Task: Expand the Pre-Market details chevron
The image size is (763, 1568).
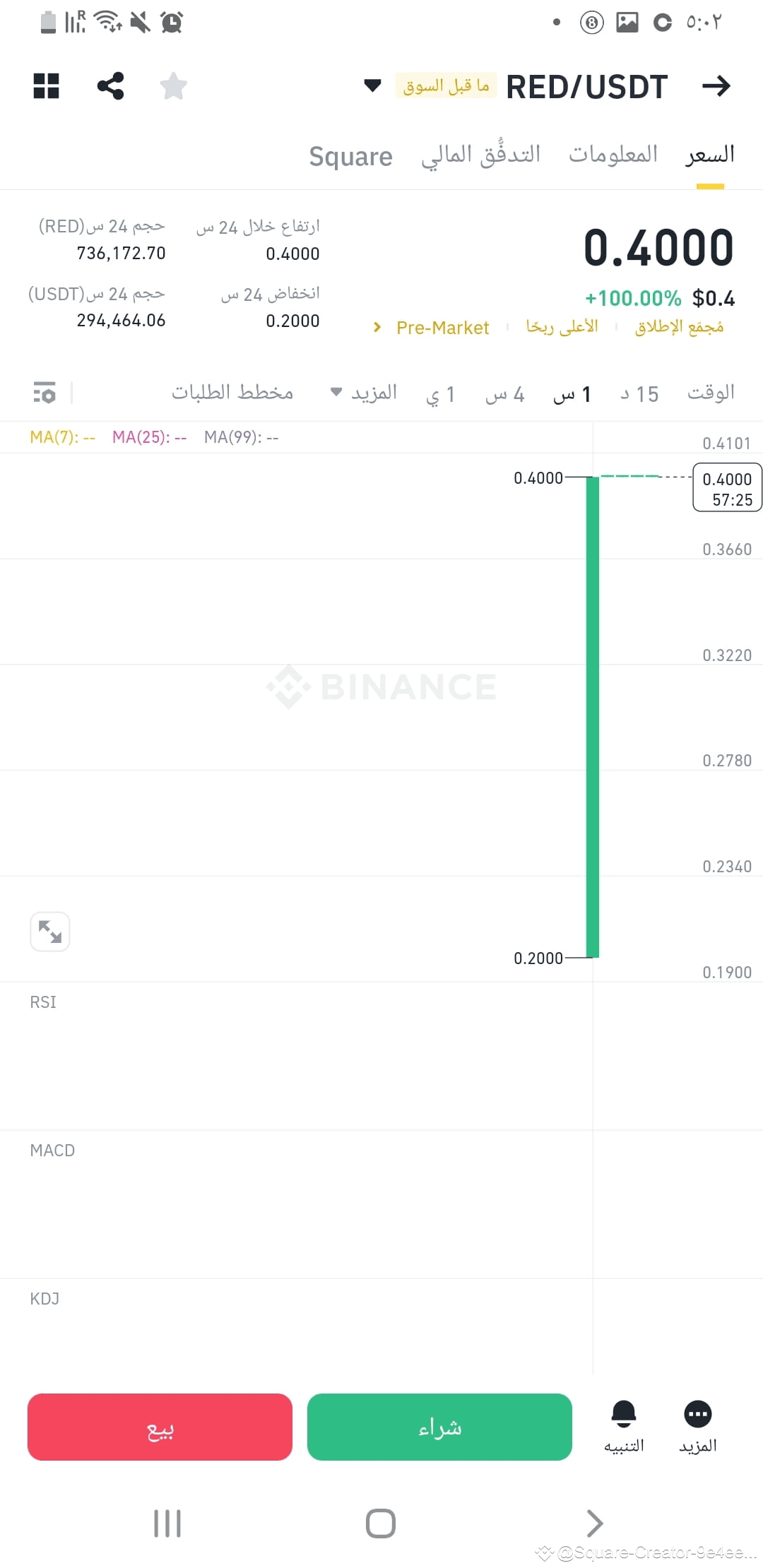Action: click(376, 327)
